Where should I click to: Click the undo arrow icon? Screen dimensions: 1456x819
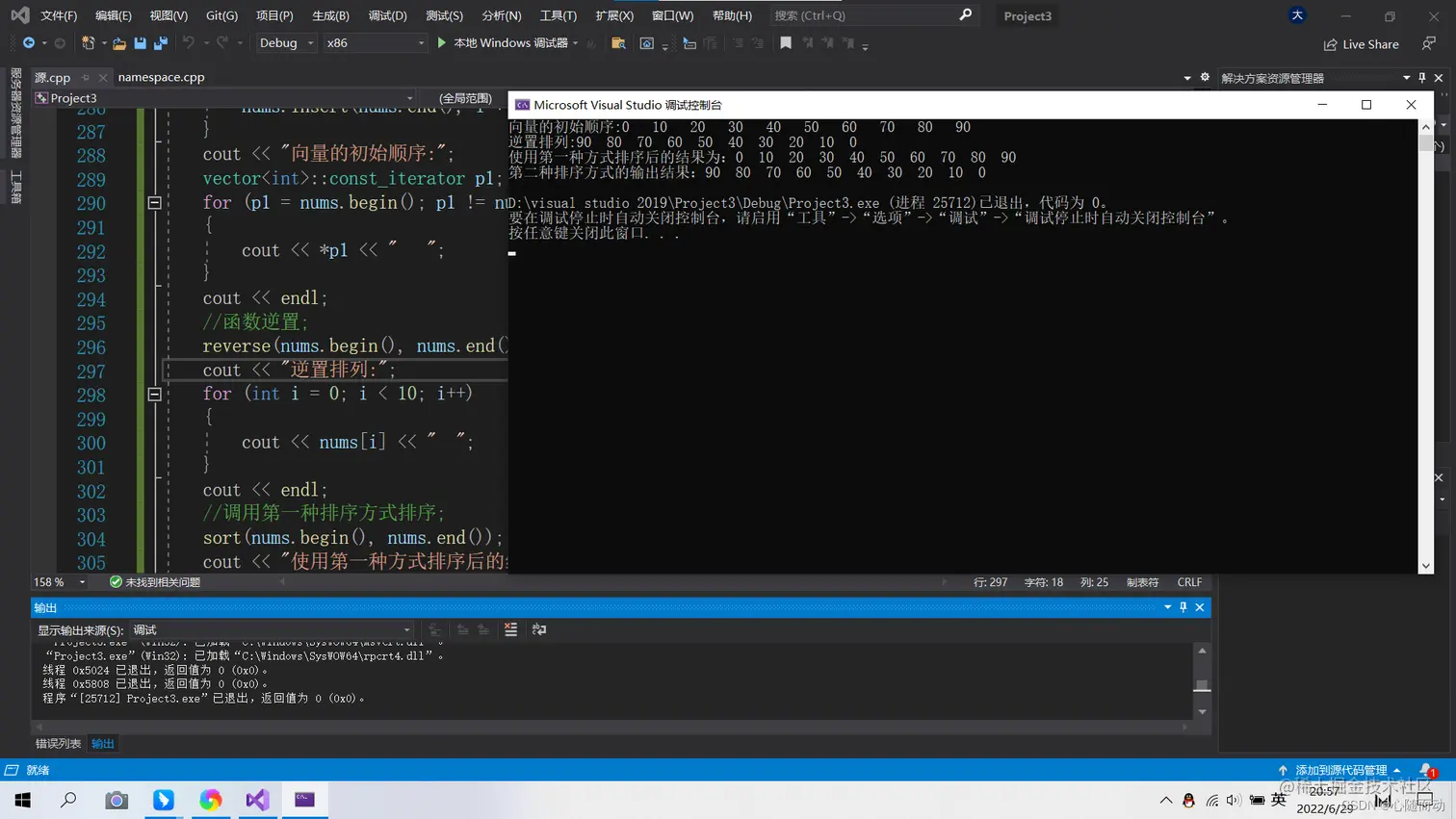click(x=189, y=43)
